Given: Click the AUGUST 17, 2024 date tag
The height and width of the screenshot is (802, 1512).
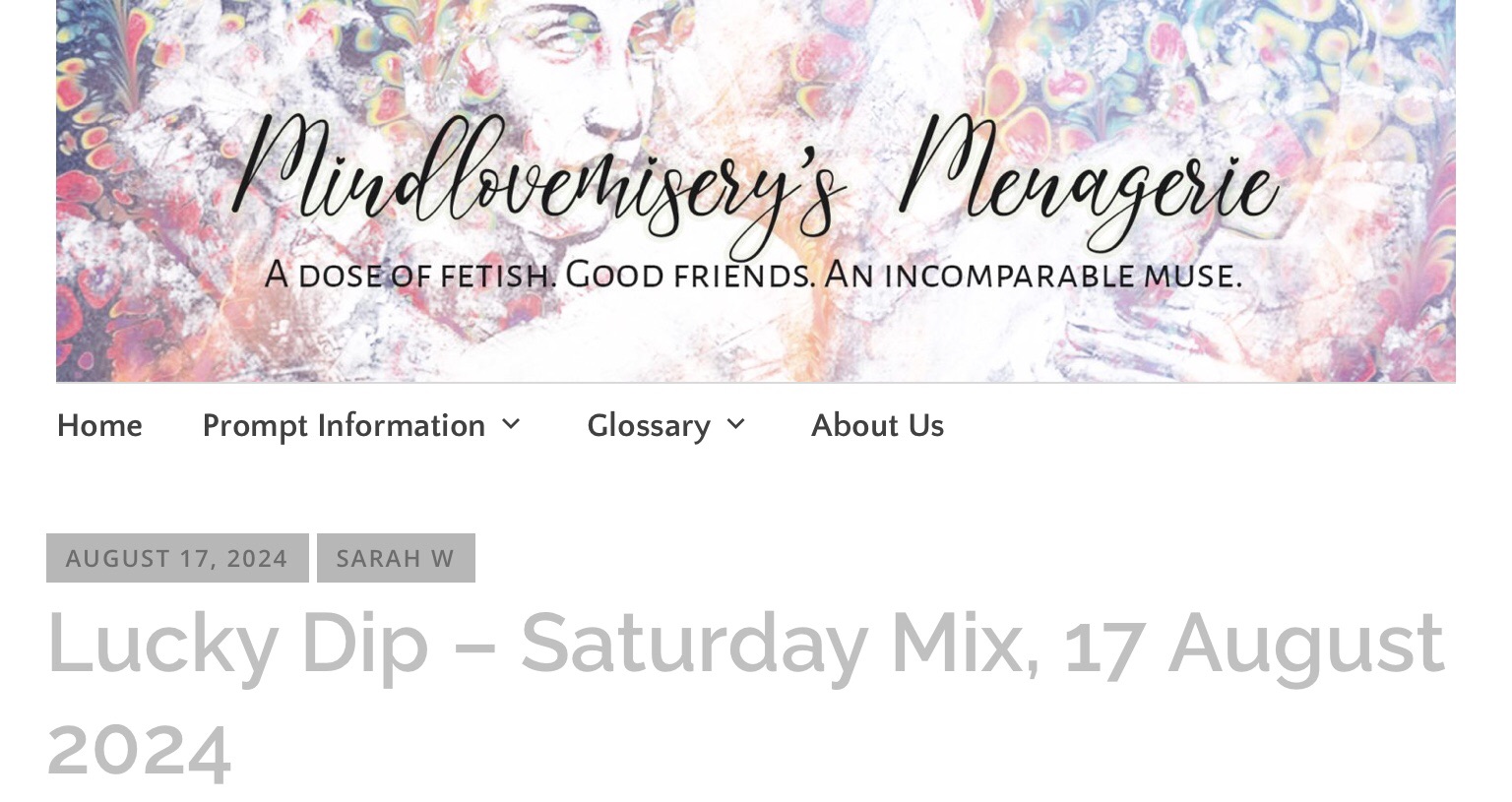Looking at the screenshot, I should (x=177, y=558).
